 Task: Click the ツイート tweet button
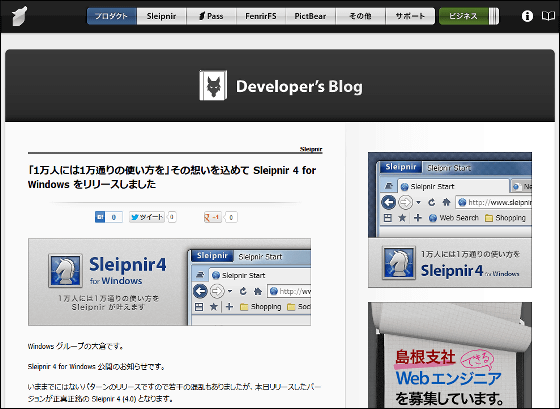point(147,217)
